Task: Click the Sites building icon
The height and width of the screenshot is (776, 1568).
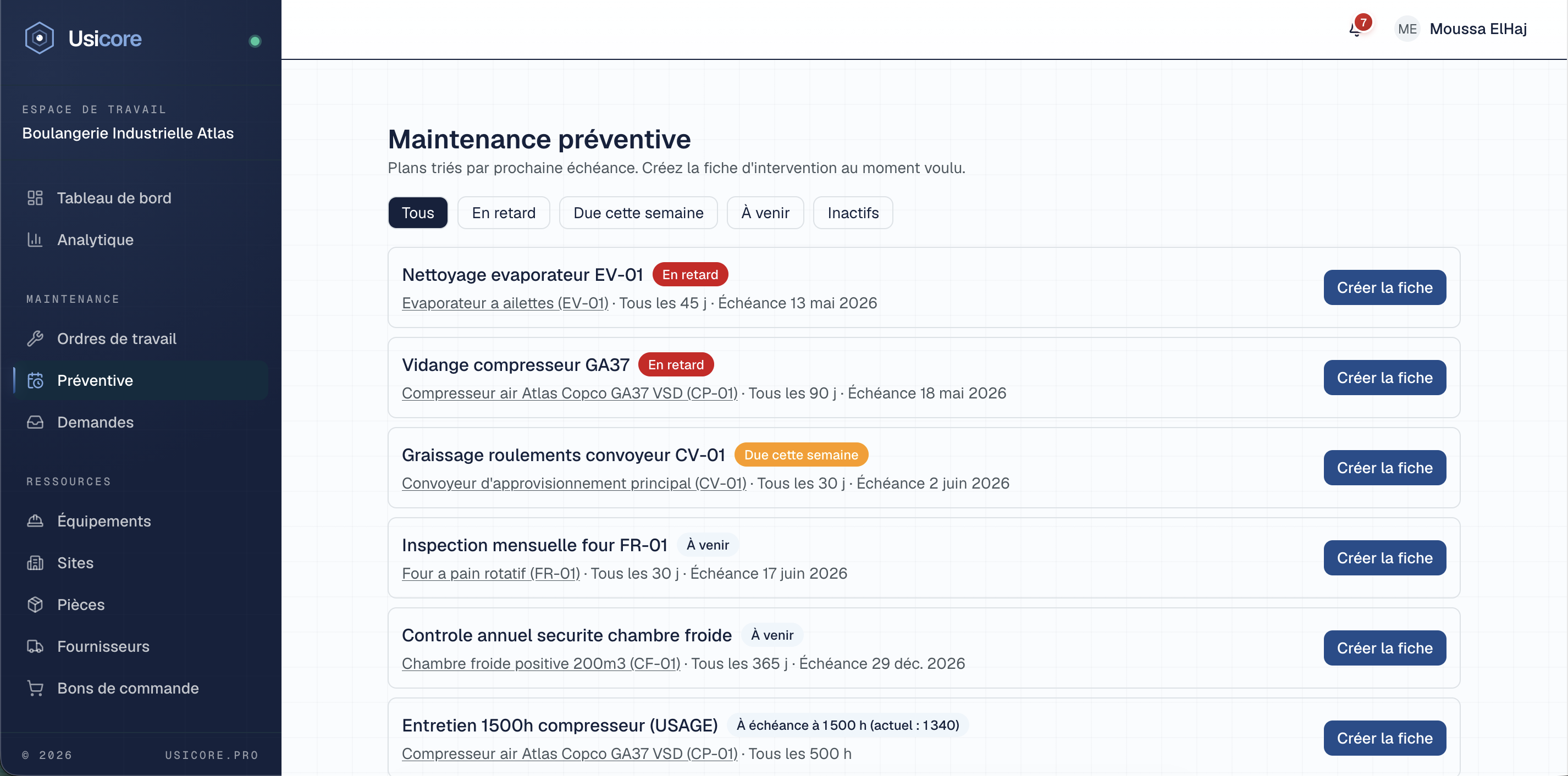Action: coord(35,563)
